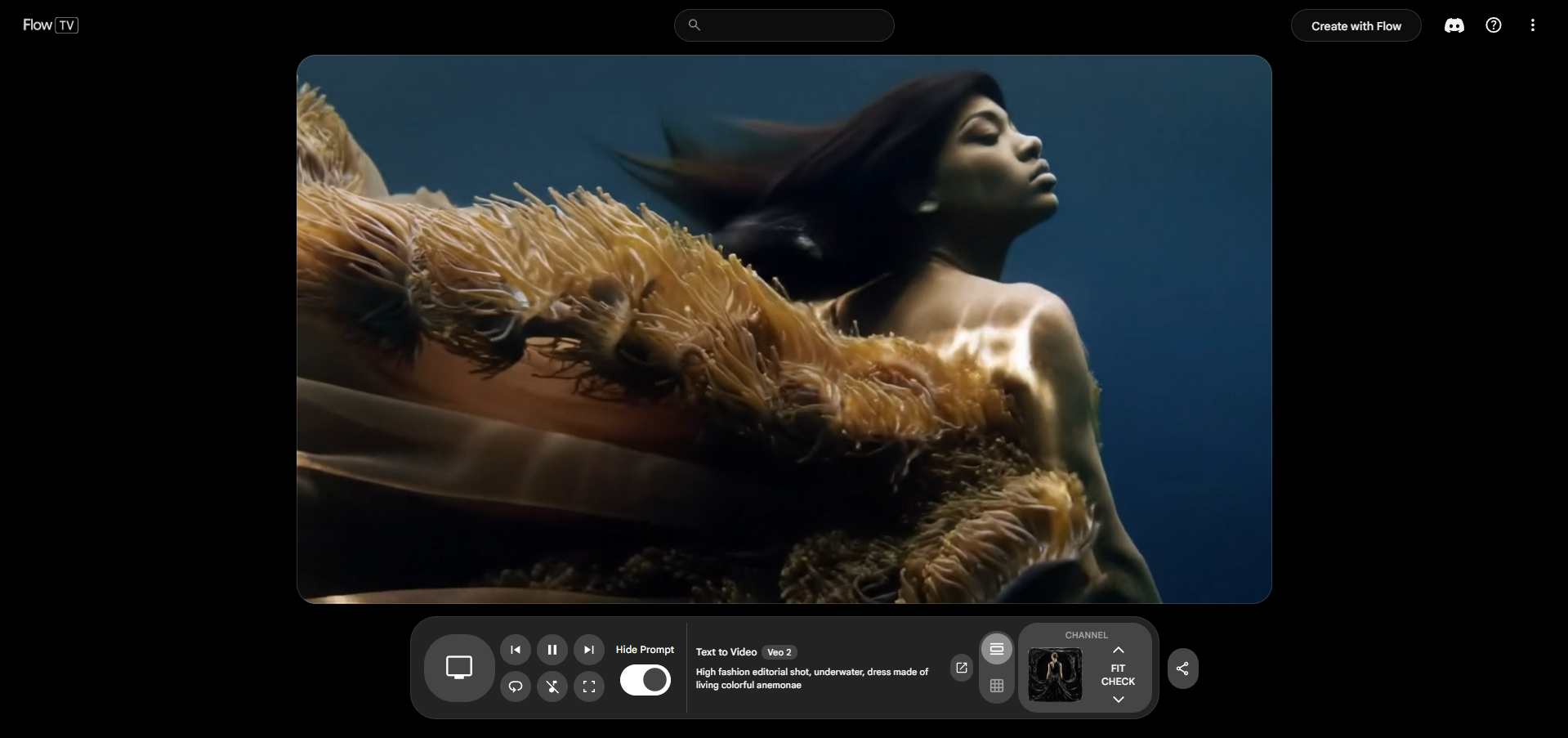This screenshot has width=1568, height=738.
Task: Open the Discord community link
Action: point(1454,26)
